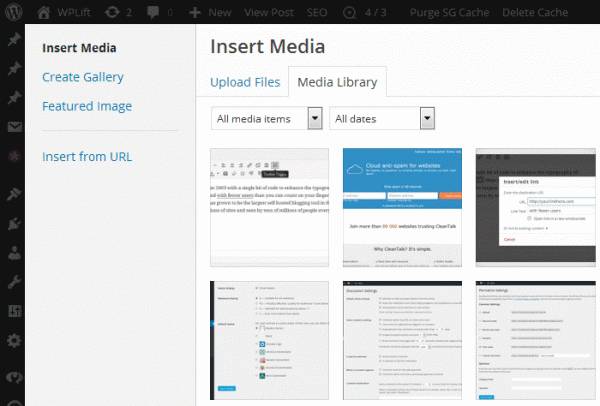Open Tools via the wrench sidebar icon
The width and height of the screenshot is (600, 406).
[14, 285]
